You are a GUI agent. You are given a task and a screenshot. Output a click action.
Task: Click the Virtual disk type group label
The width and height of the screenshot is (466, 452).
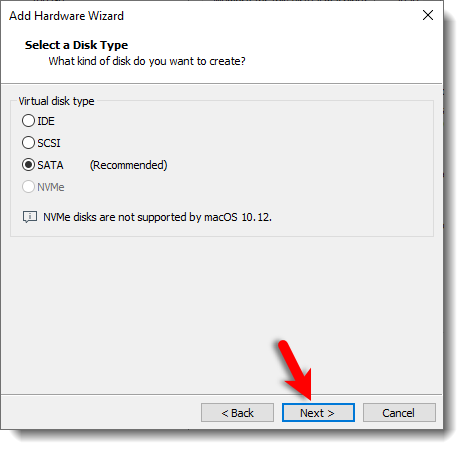[x=56, y=101]
